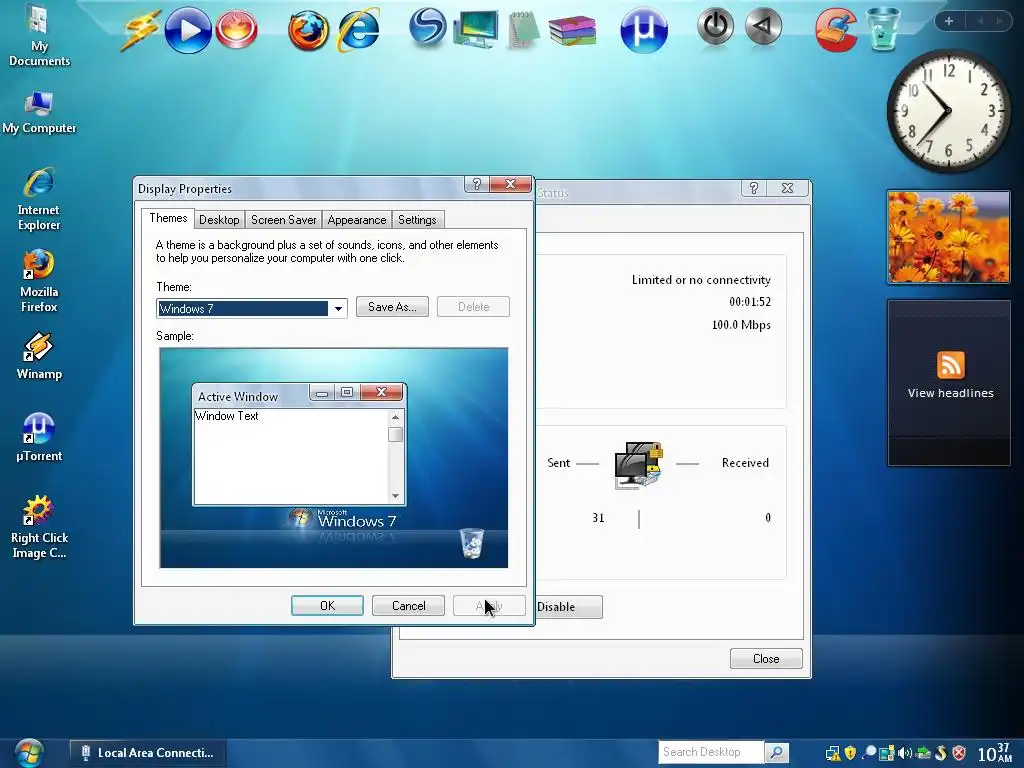The width and height of the screenshot is (1024, 768).
Task: Open the red flame burning app in dock
Action: coord(236,29)
